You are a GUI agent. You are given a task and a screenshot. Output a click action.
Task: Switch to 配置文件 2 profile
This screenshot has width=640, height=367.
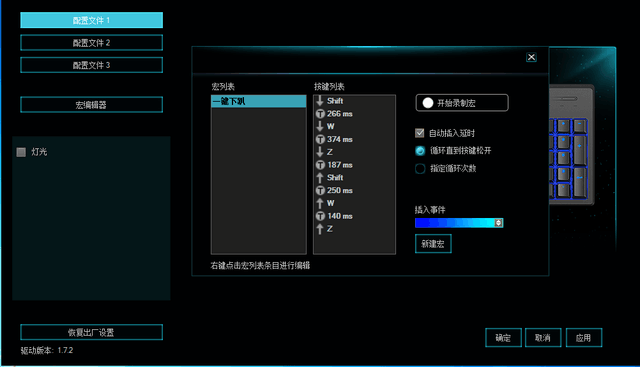pos(91,42)
